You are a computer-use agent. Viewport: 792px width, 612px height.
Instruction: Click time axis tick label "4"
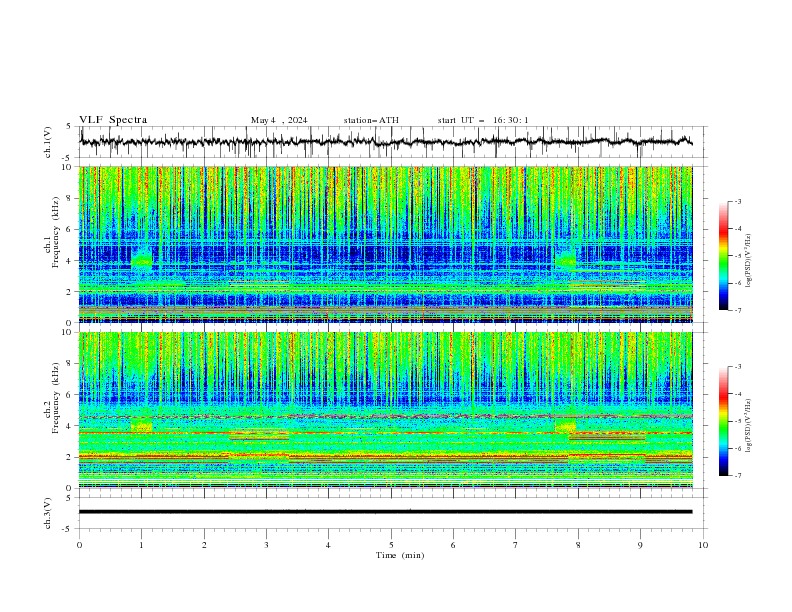328,545
